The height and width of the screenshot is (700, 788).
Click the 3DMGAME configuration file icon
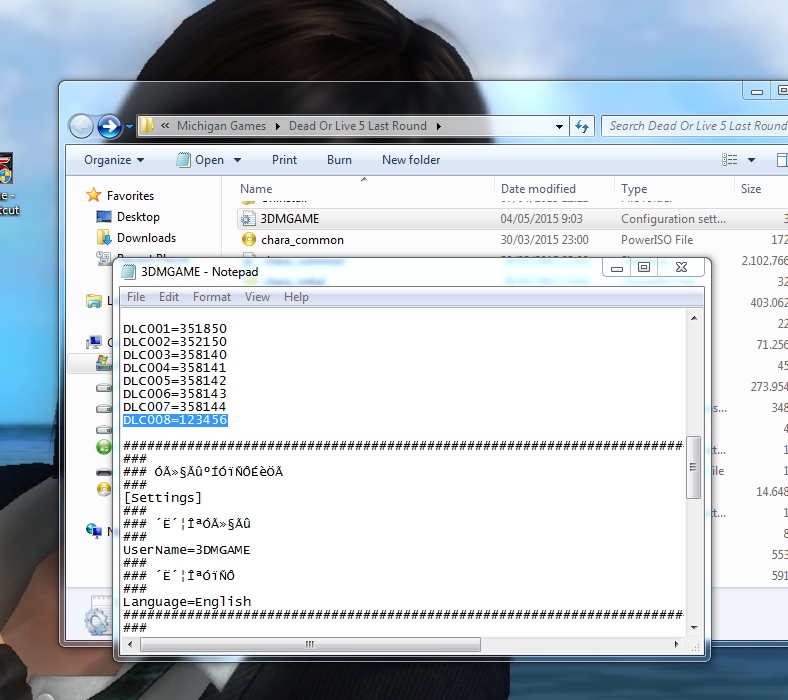click(249, 218)
